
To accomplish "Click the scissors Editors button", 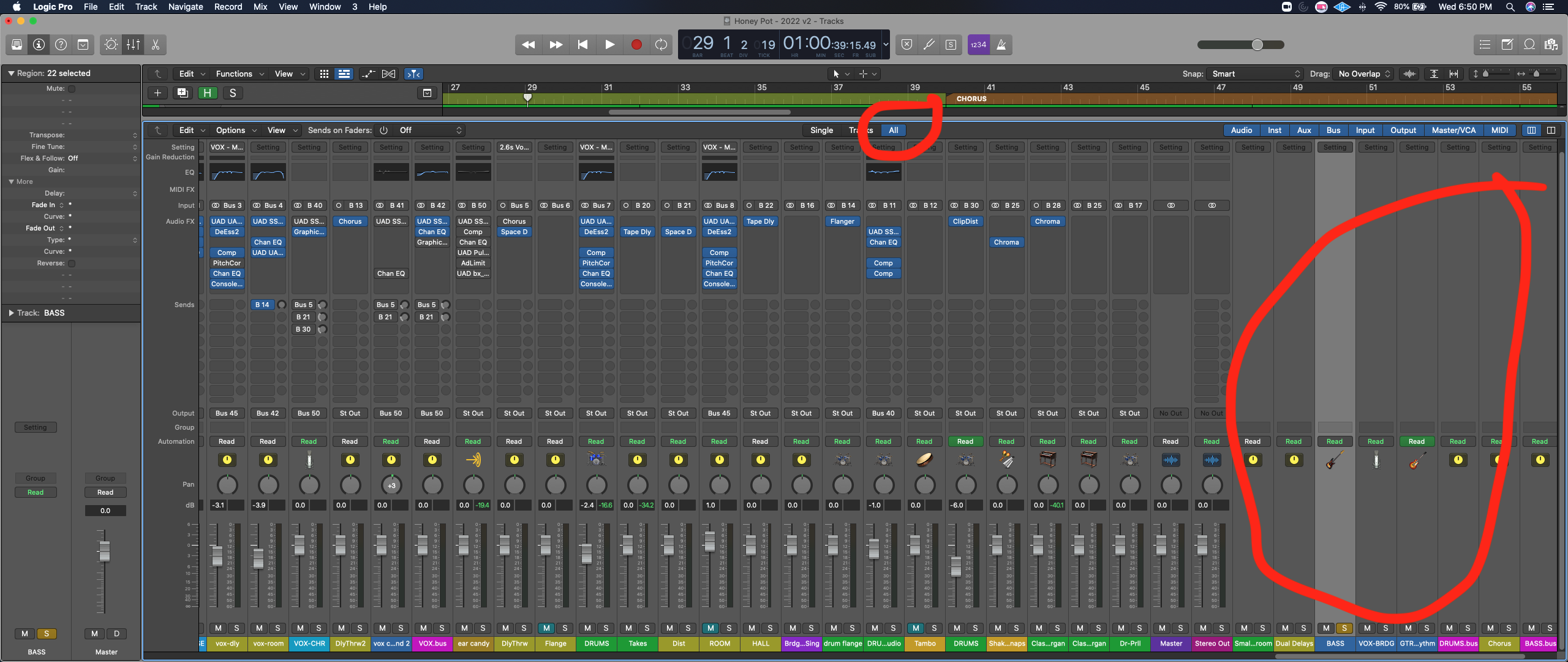I will (155, 45).
